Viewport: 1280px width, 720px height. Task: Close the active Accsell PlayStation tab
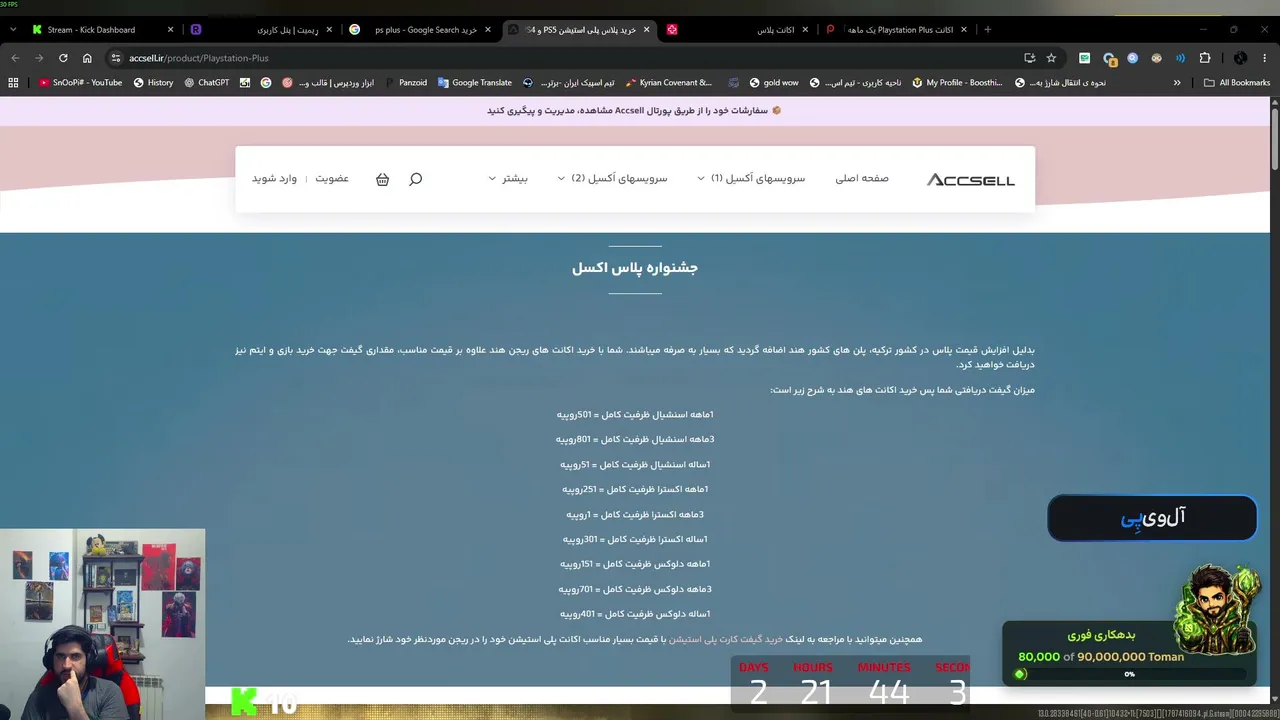click(x=646, y=30)
